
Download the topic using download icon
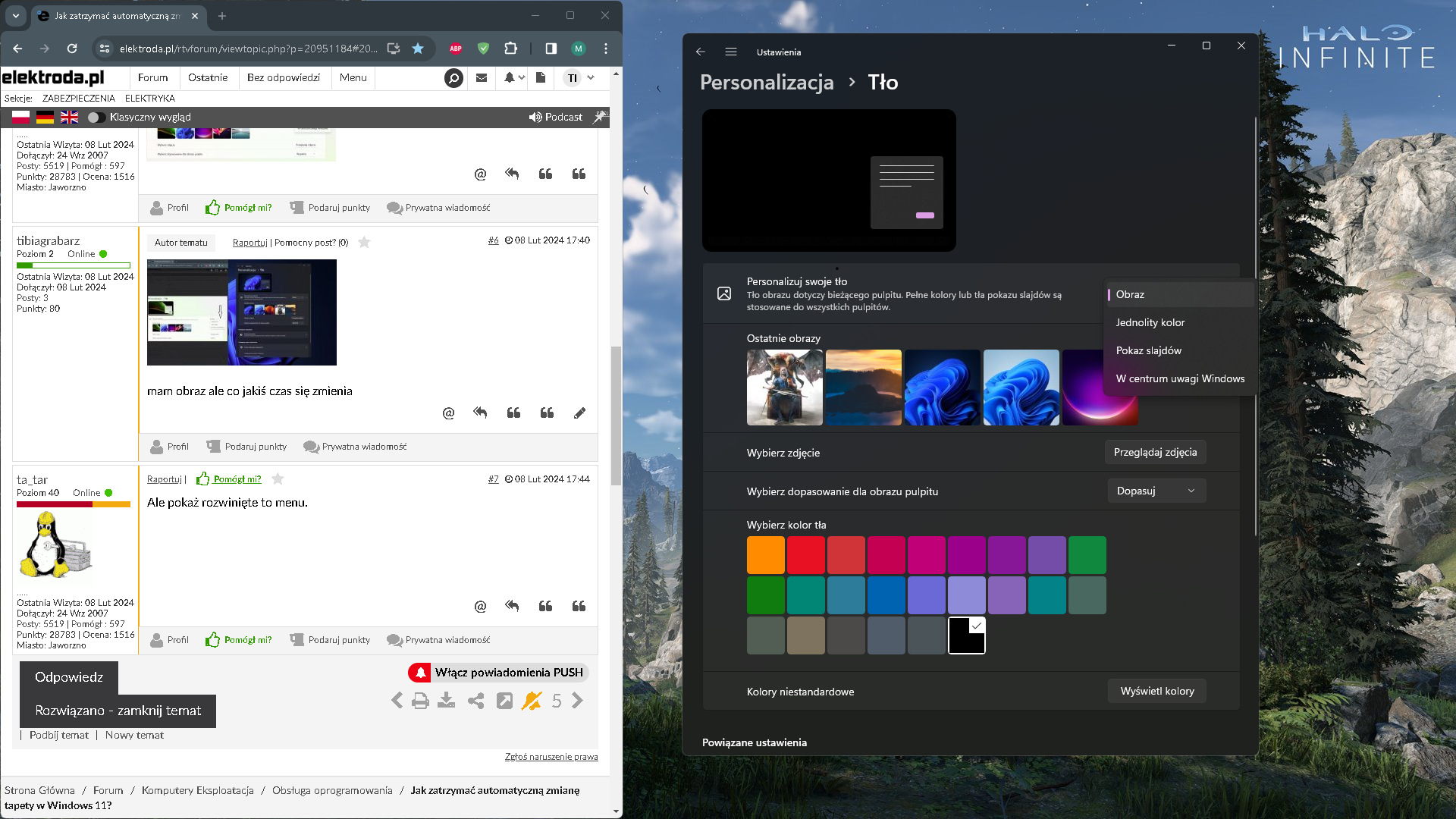click(x=447, y=701)
